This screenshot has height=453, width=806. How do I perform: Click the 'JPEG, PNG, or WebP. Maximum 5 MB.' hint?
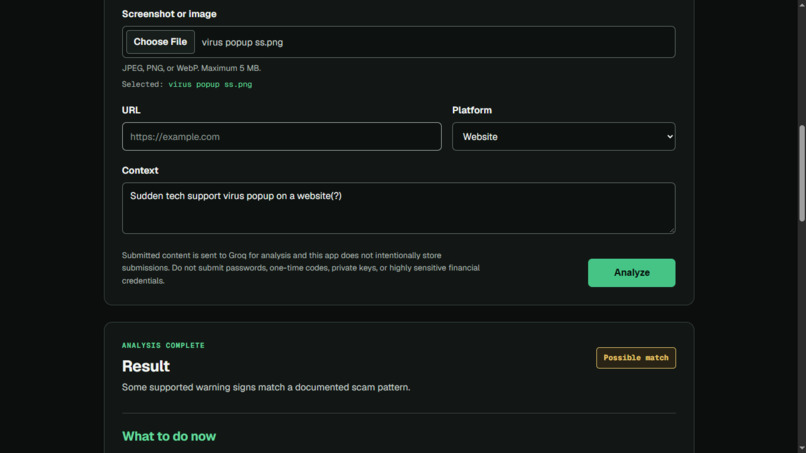pos(191,68)
